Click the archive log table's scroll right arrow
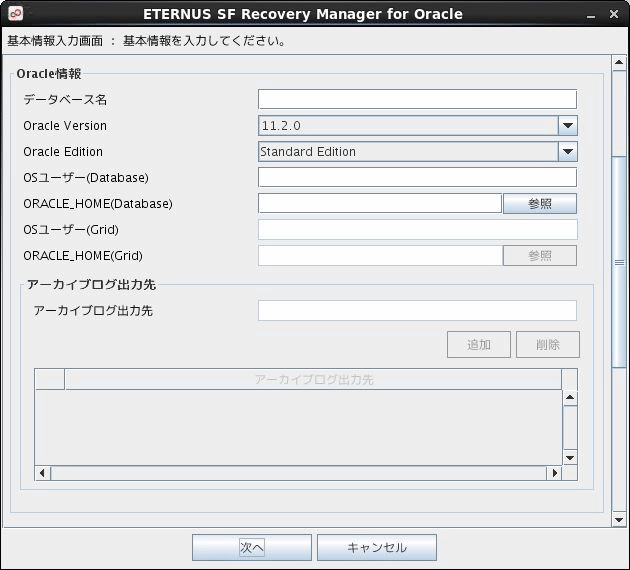Screen dimensions: 630x570 [554, 473]
